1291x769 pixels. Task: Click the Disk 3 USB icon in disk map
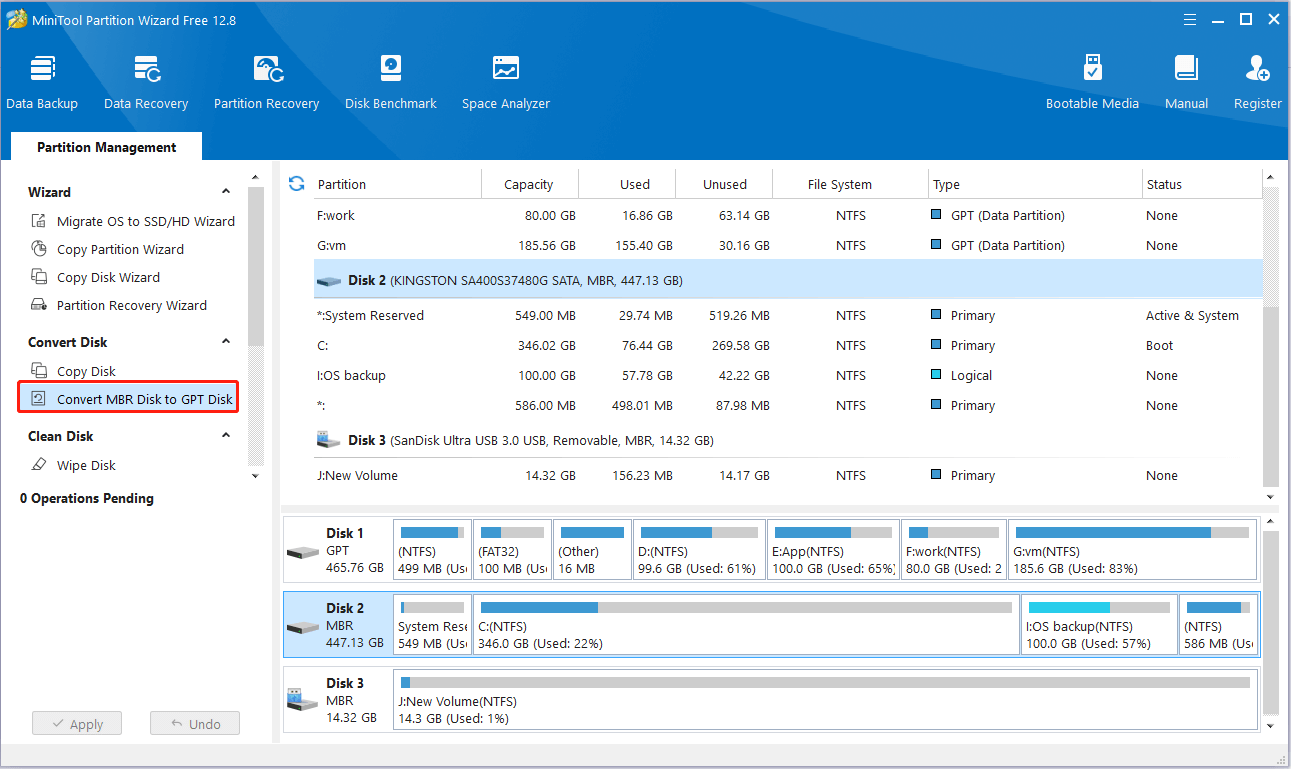(x=302, y=698)
